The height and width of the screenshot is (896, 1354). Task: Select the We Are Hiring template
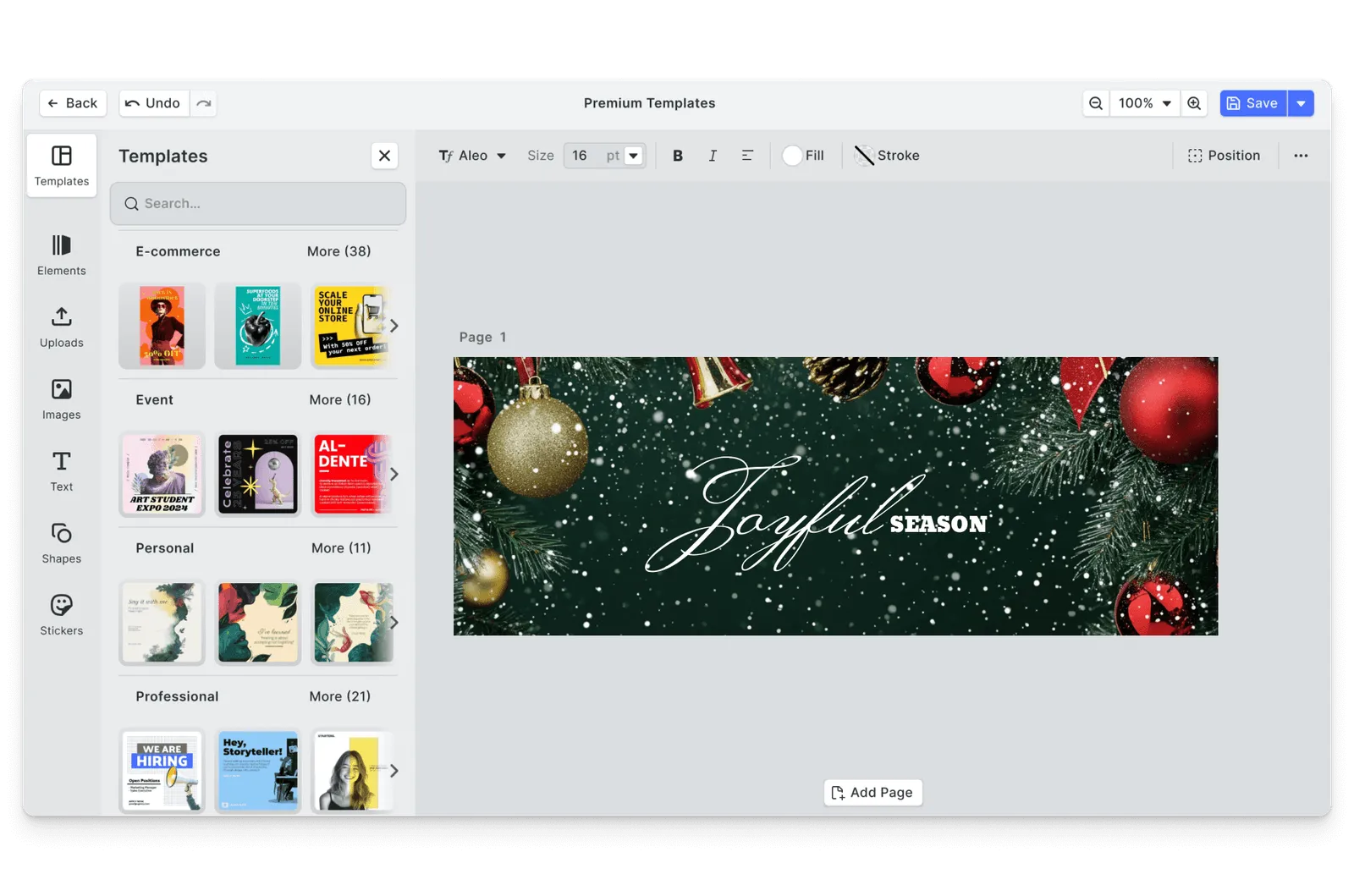click(x=162, y=771)
